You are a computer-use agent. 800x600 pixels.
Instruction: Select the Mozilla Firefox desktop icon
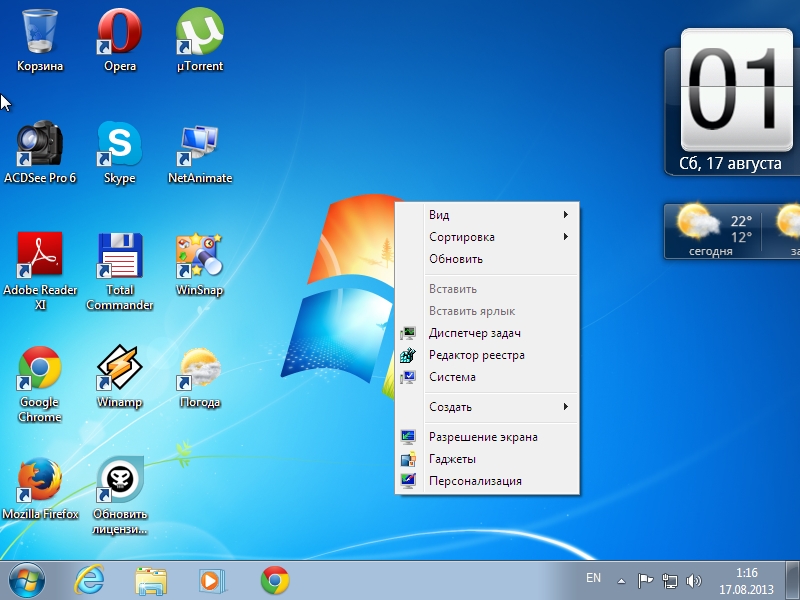[x=40, y=489]
